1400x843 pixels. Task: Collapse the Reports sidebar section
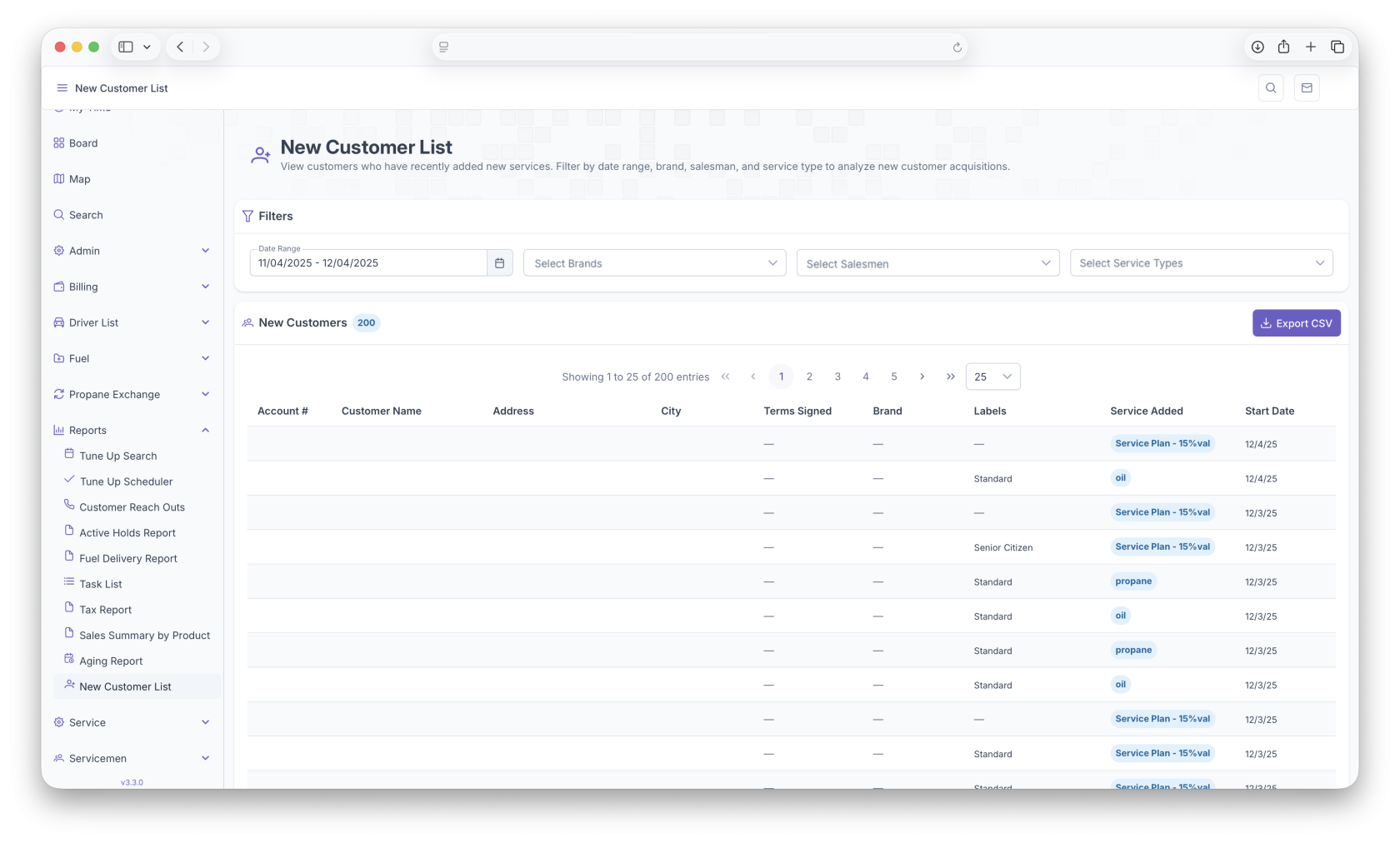(x=205, y=431)
